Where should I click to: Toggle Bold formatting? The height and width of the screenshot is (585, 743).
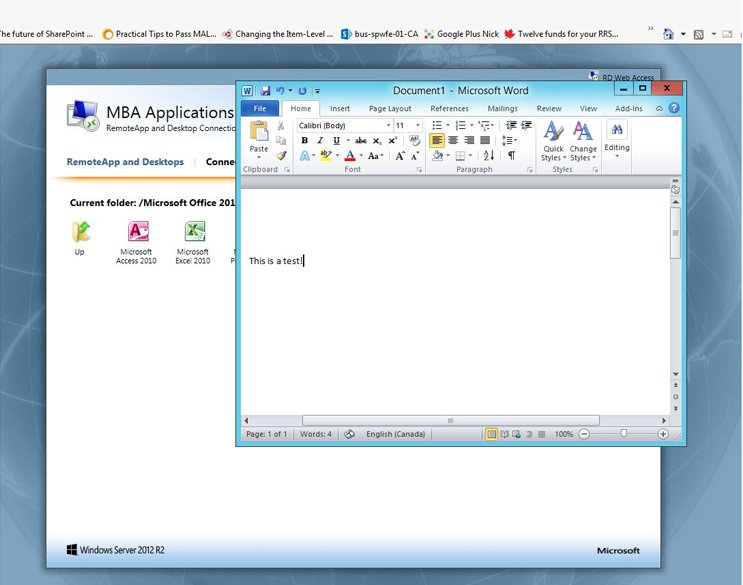[x=305, y=141]
